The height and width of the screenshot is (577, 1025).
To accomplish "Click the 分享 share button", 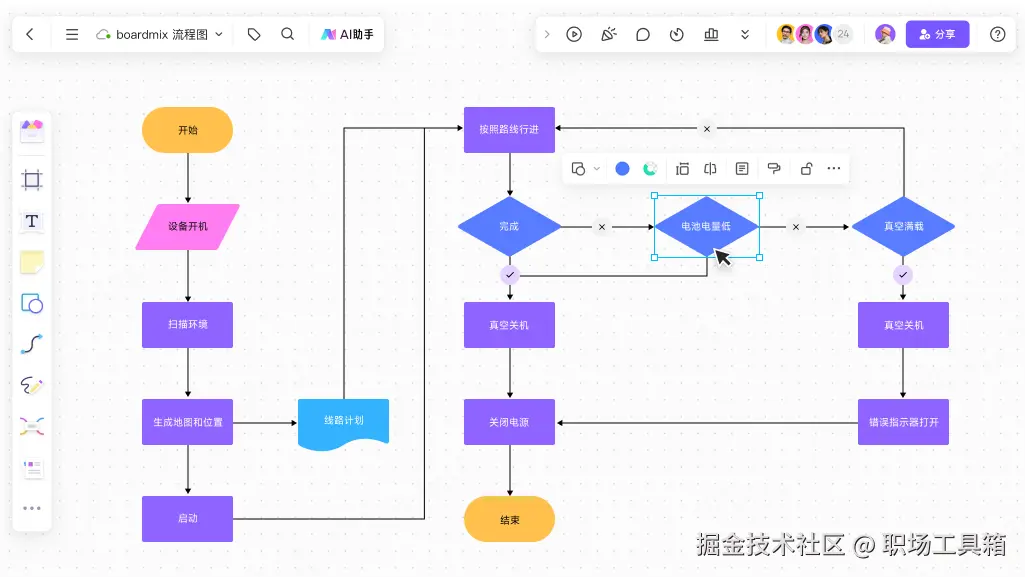I will coord(937,34).
